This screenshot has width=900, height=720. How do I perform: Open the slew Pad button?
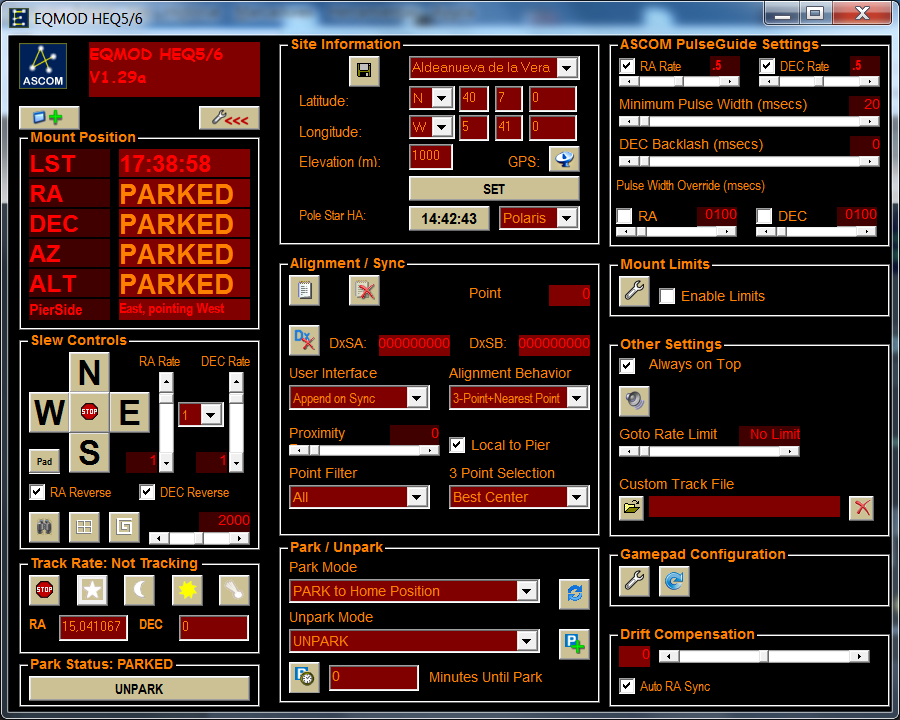point(44,461)
